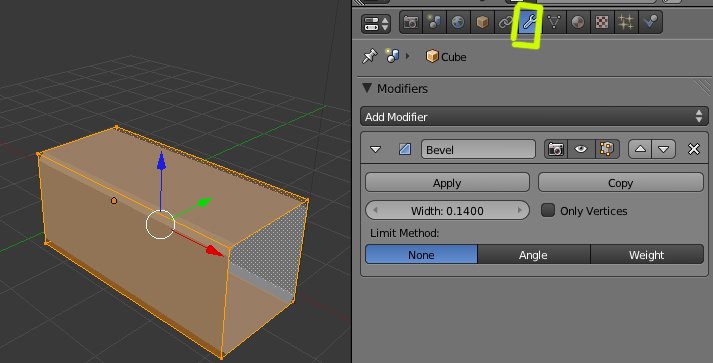
Task: Open the Particles properties tab
Action: tap(626, 22)
